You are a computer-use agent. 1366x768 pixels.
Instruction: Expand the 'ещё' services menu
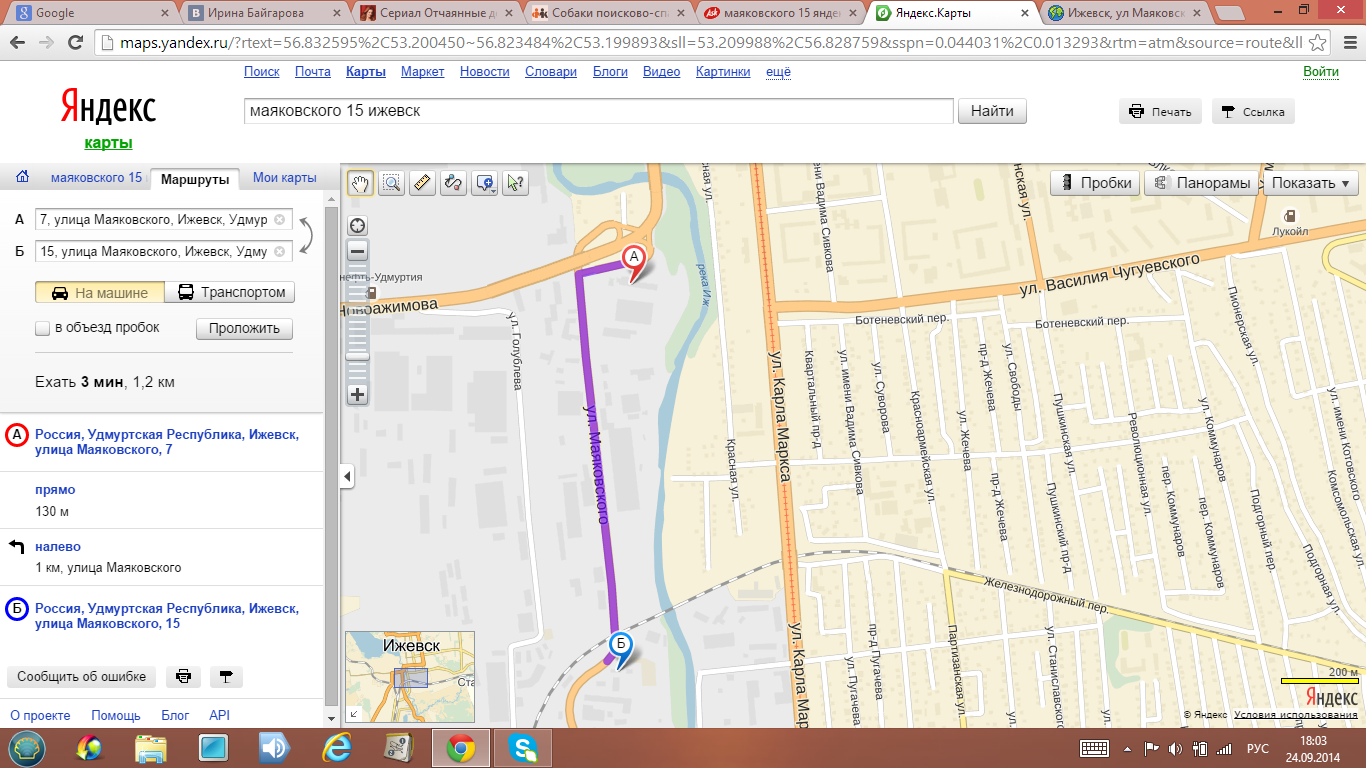click(778, 72)
